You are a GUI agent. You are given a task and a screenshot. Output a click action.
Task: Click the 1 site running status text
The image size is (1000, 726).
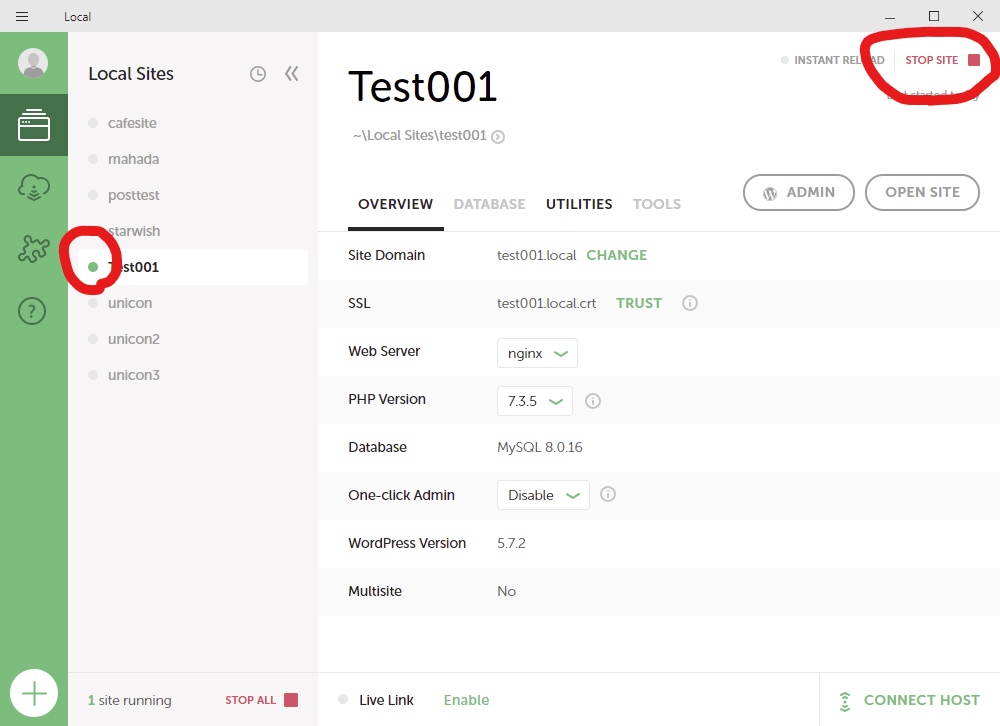pyautogui.click(x=129, y=700)
